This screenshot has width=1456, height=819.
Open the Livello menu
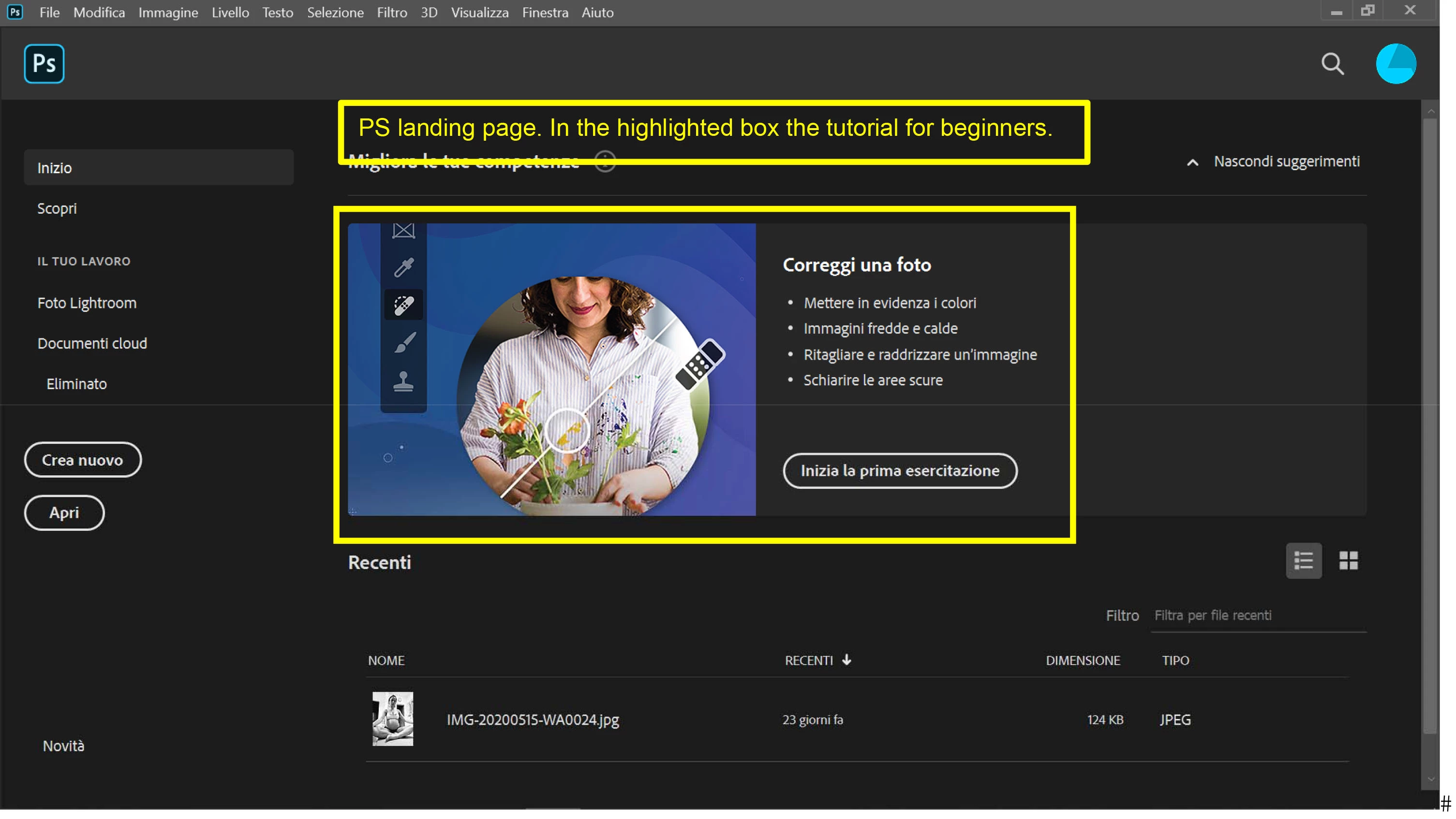point(230,13)
